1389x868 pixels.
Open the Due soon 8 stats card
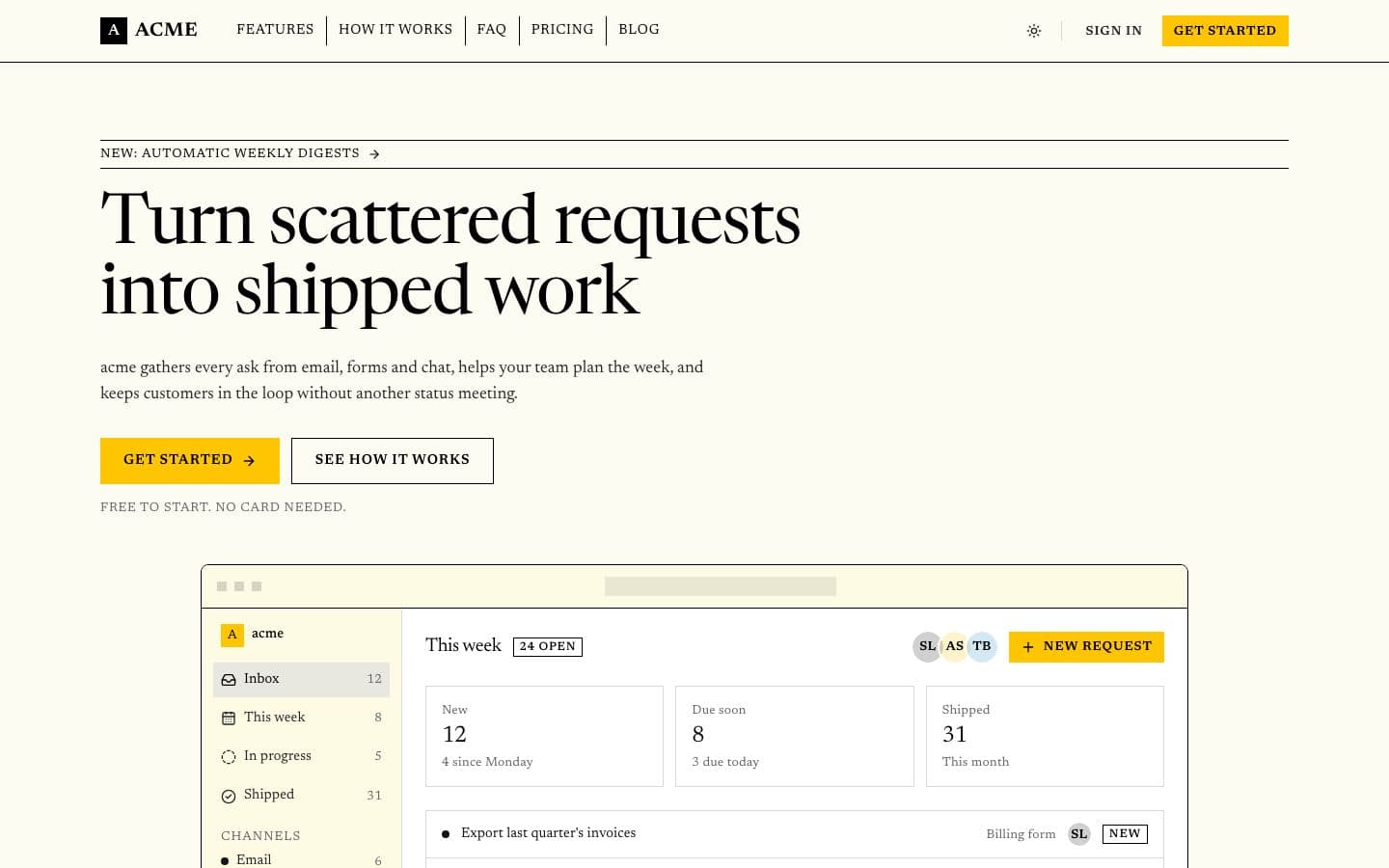click(x=795, y=736)
